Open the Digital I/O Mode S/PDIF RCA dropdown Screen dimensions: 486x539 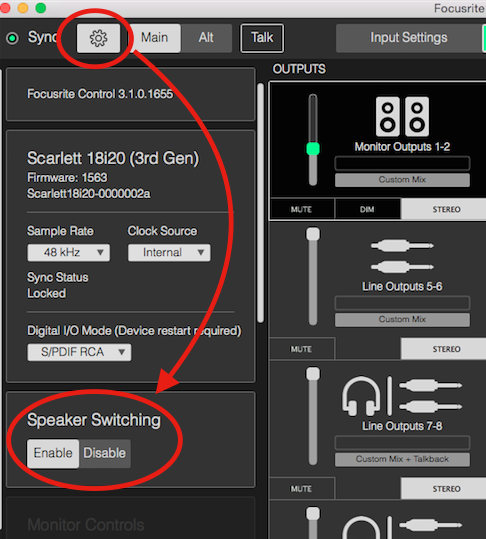[79, 352]
